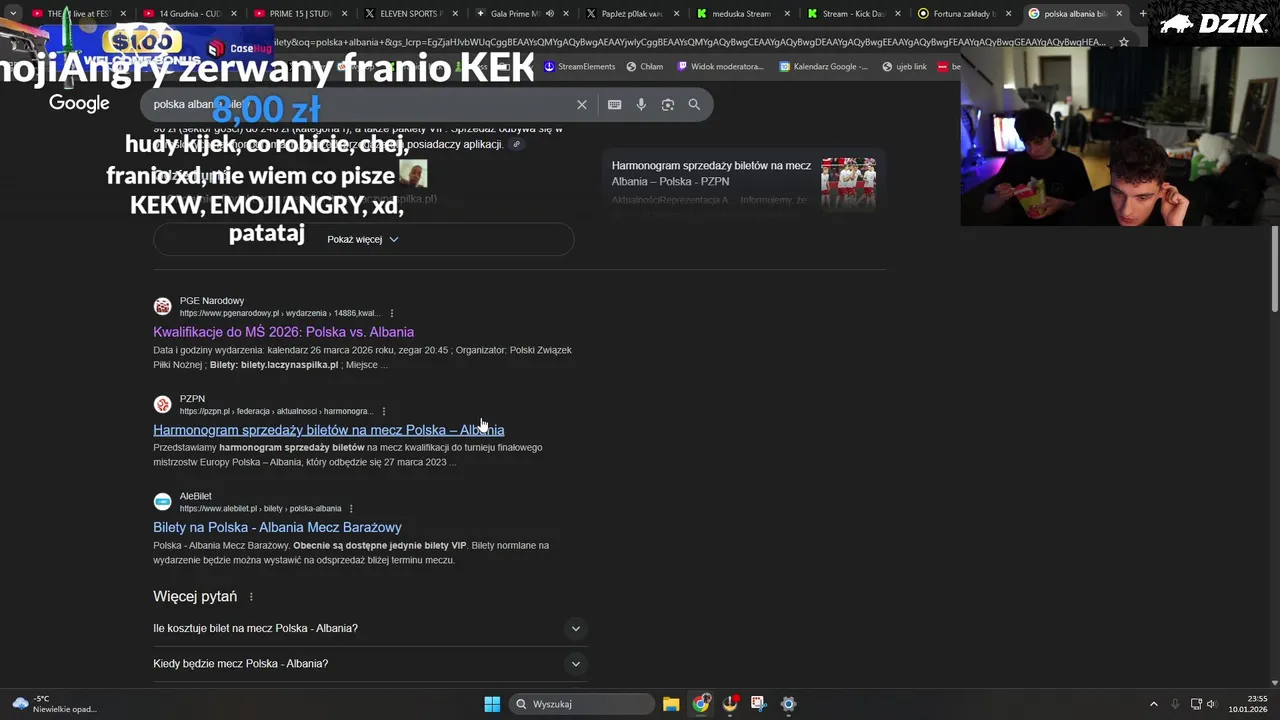Screen dimensions: 1280x720
Task: Open the Widok moderatora bookmark
Action: coord(720,67)
